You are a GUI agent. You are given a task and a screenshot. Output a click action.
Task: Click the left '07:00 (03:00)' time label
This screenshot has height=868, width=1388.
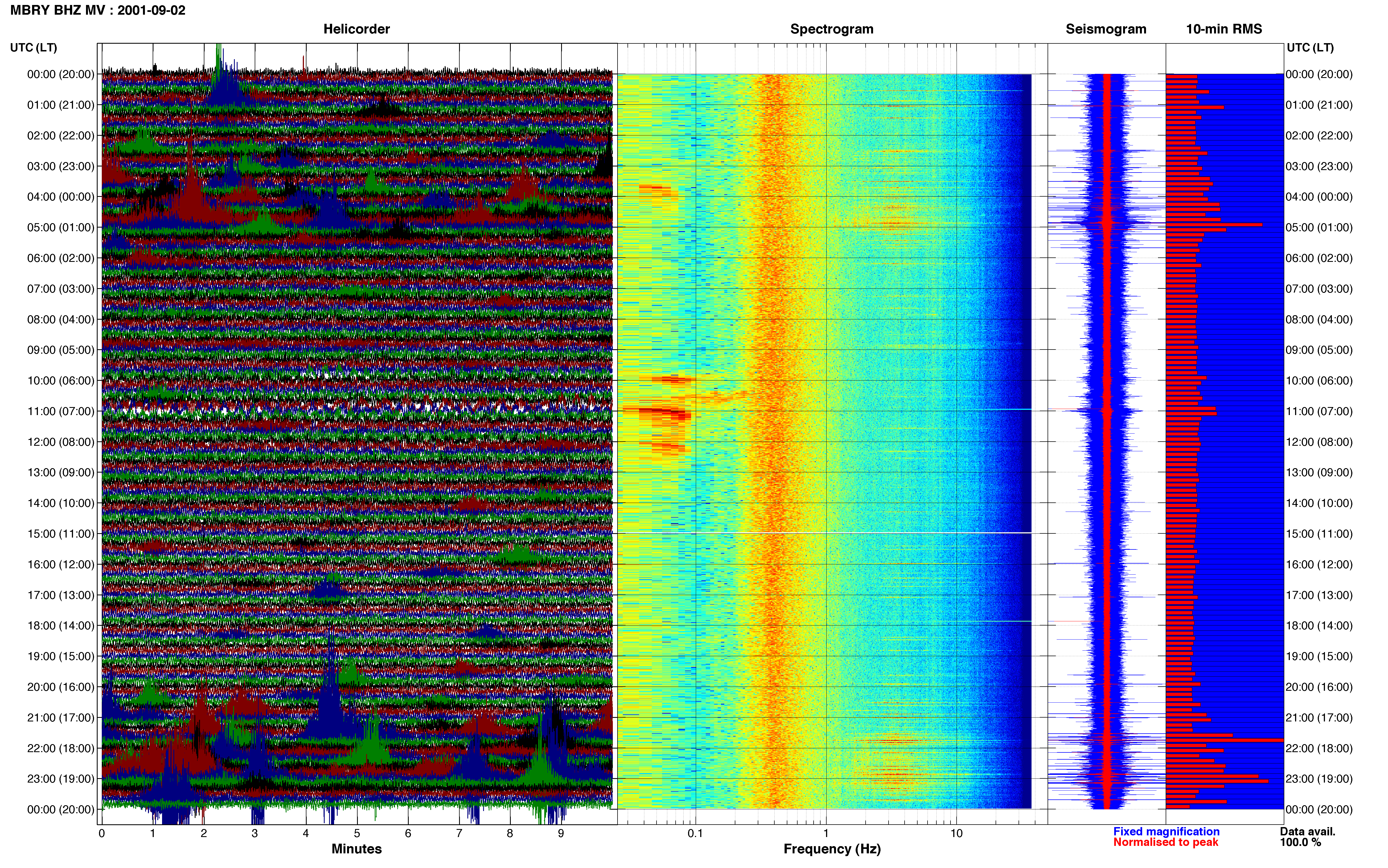pyautogui.click(x=61, y=289)
